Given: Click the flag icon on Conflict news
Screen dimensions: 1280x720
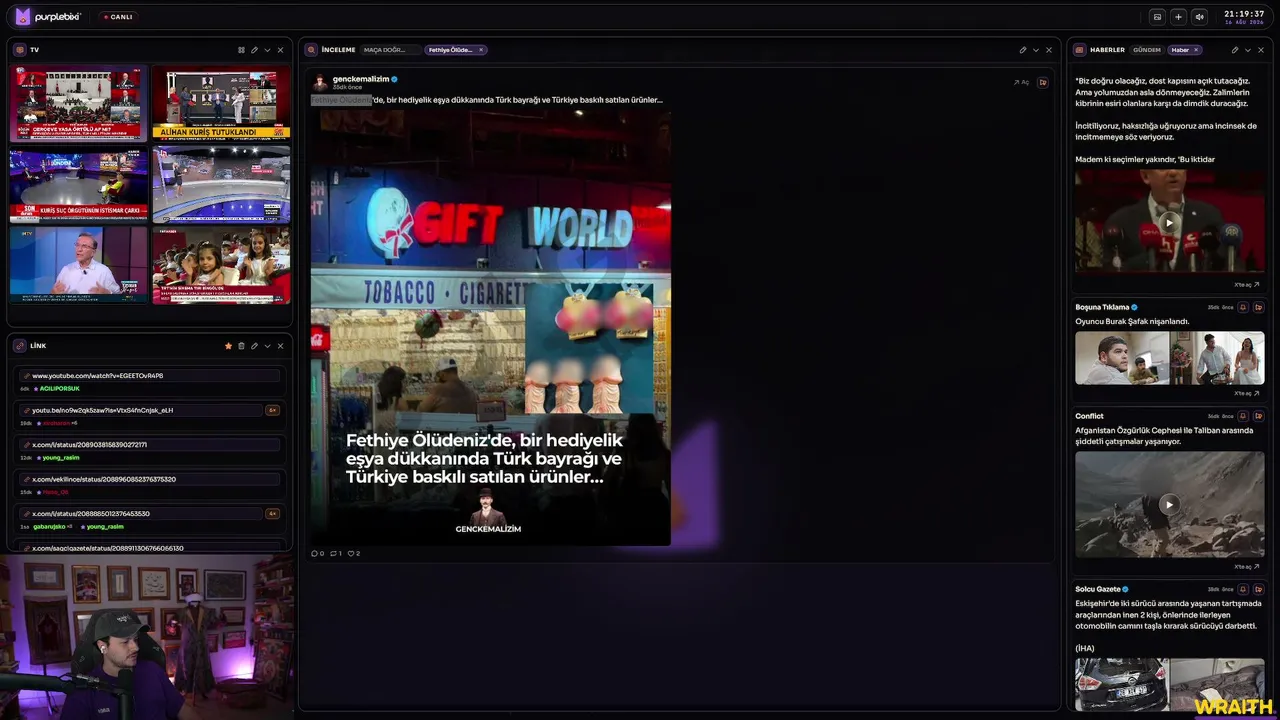Looking at the screenshot, I should (x=1258, y=416).
